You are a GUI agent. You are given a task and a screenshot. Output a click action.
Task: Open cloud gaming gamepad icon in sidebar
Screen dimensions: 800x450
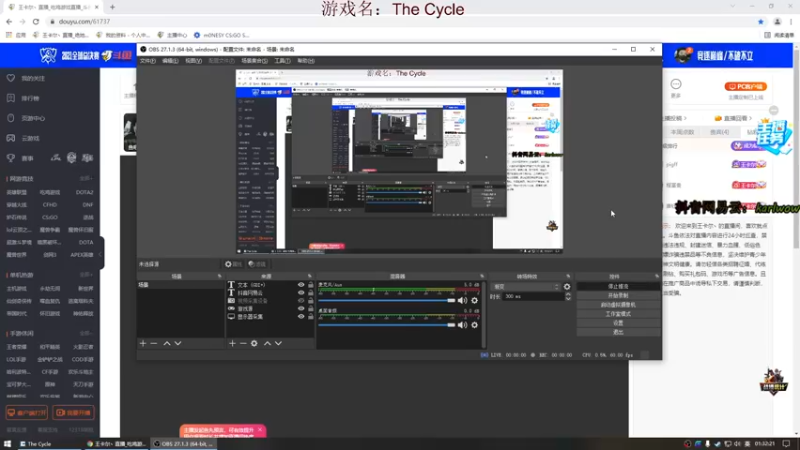click(x=11, y=138)
